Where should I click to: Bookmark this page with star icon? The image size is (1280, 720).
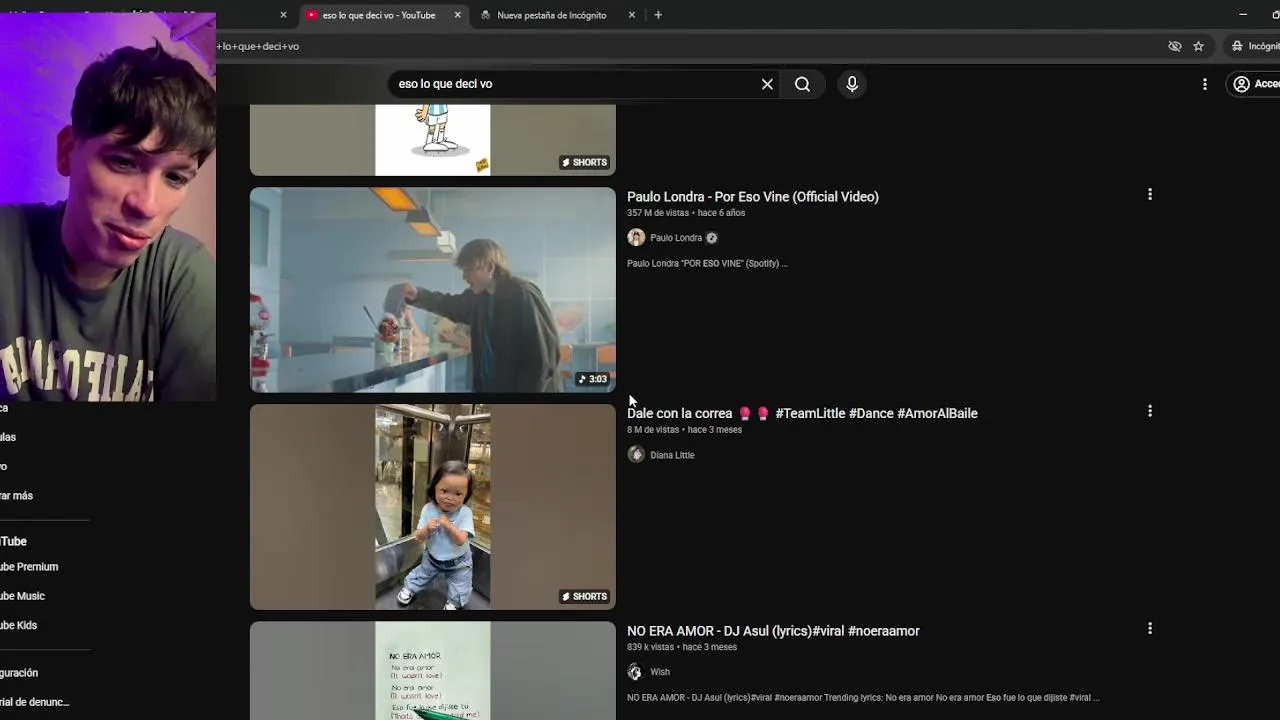tap(1198, 46)
